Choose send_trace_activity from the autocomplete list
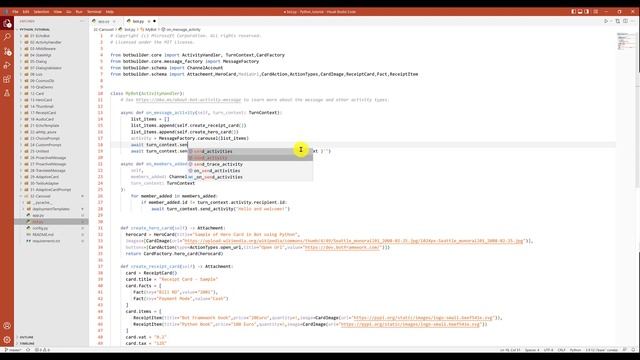 pos(250,164)
